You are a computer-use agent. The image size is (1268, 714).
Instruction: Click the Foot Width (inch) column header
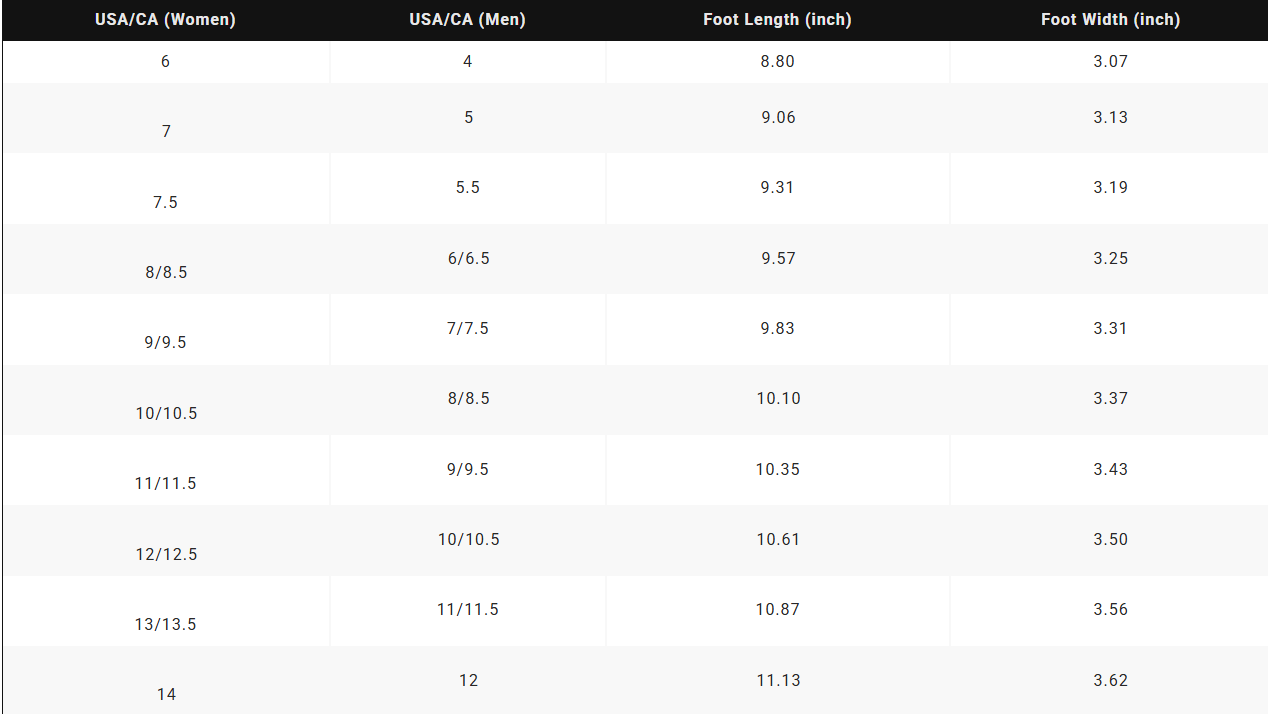pos(1110,20)
